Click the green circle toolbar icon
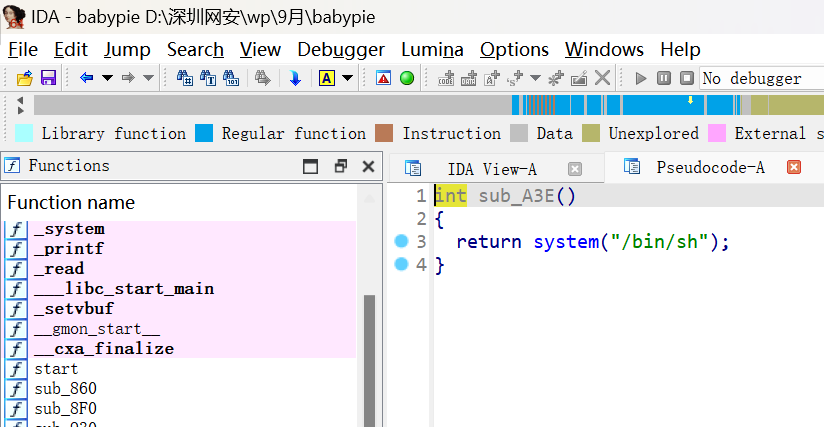Viewport: 824px width, 427px height. tap(407, 78)
